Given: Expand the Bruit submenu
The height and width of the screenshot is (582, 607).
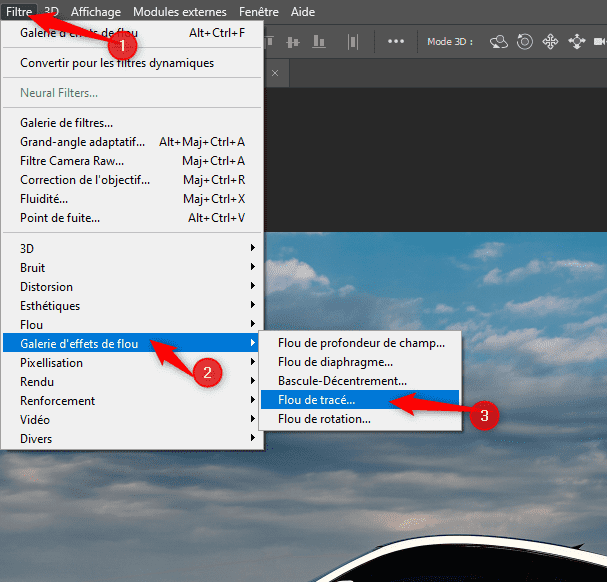Looking at the screenshot, I should tap(132, 268).
